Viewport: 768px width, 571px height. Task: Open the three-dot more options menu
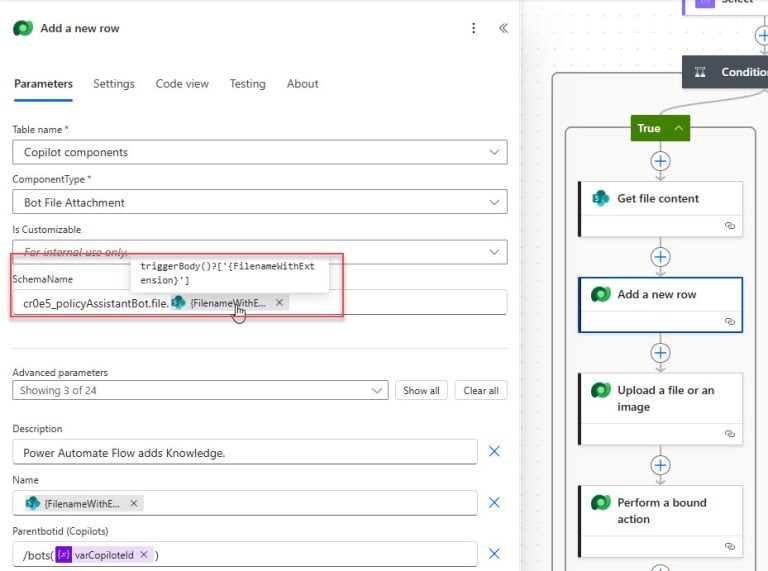473,28
